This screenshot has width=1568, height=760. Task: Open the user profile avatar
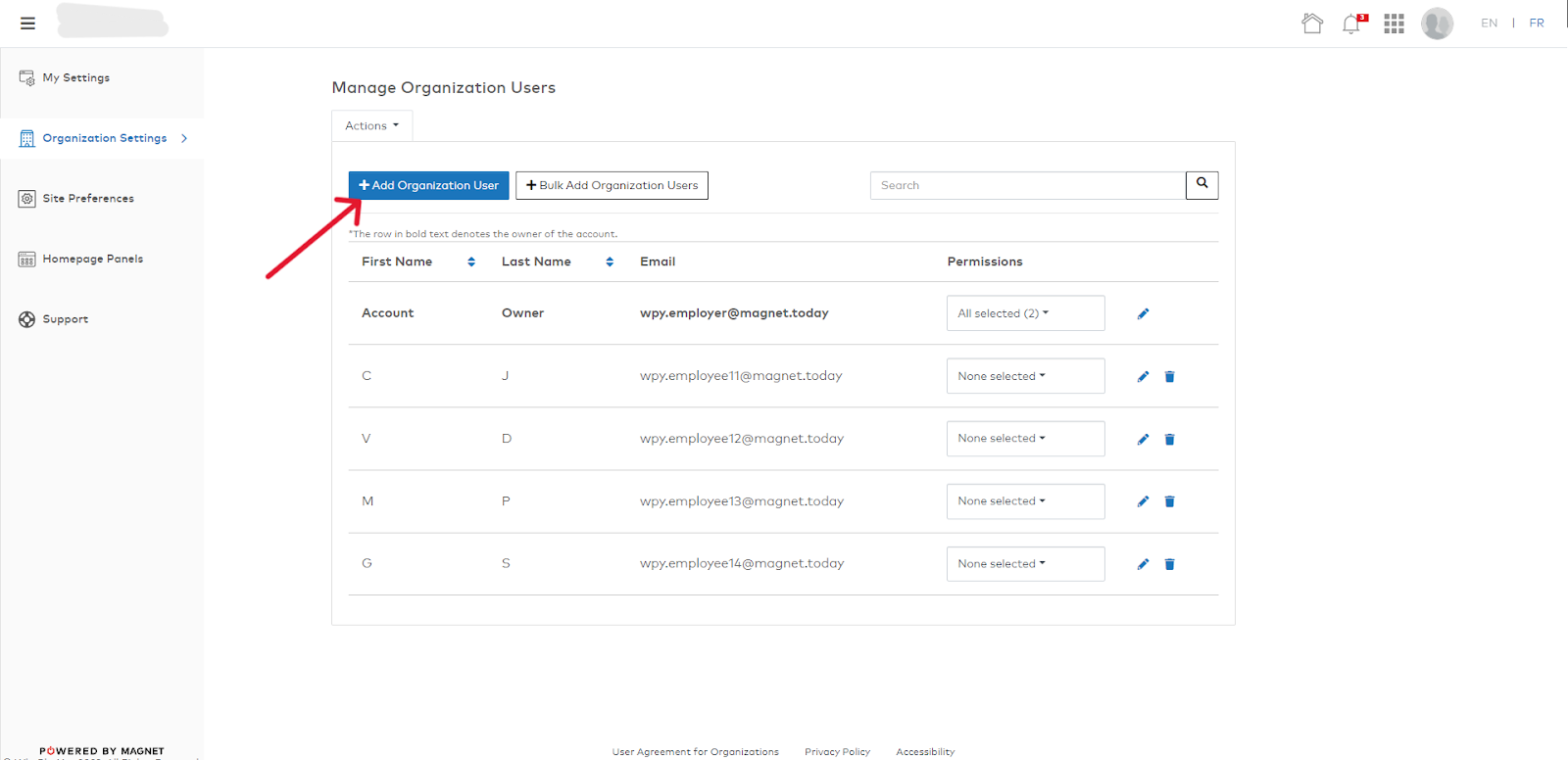click(1438, 24)
